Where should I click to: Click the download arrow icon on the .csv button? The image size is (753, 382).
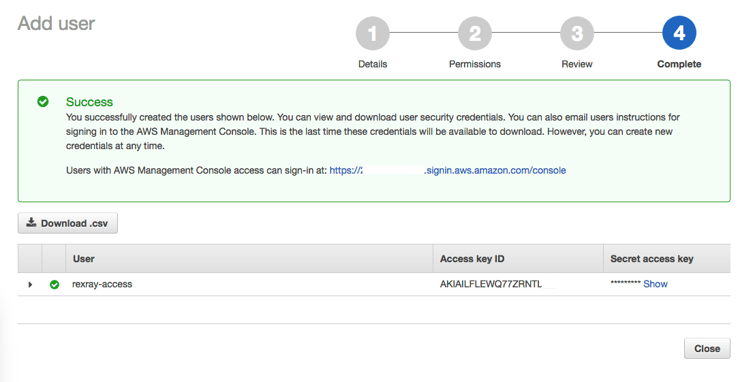(31, 222)
